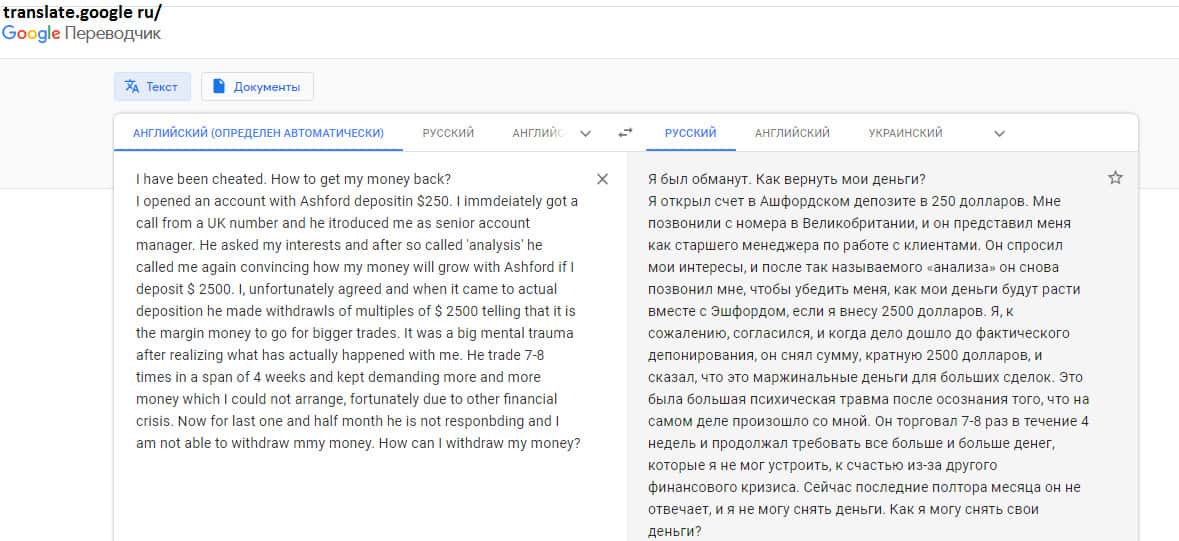Image resolution: width=1179 pixels, height=541 pixels.
Task: Open the Документы mode button
Action: coord(257,87)
